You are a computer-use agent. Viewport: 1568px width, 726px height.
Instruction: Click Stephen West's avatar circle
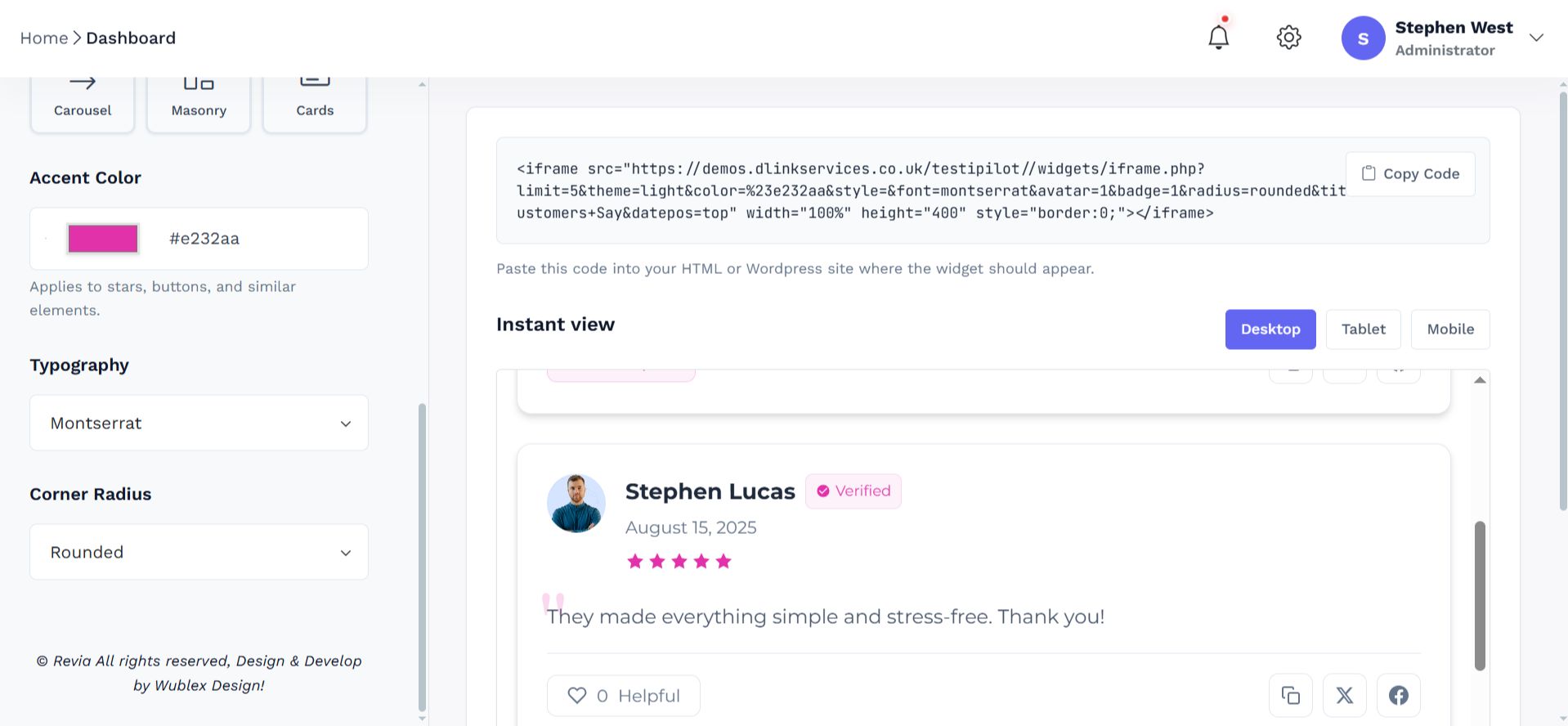(x=1363, y=38)
